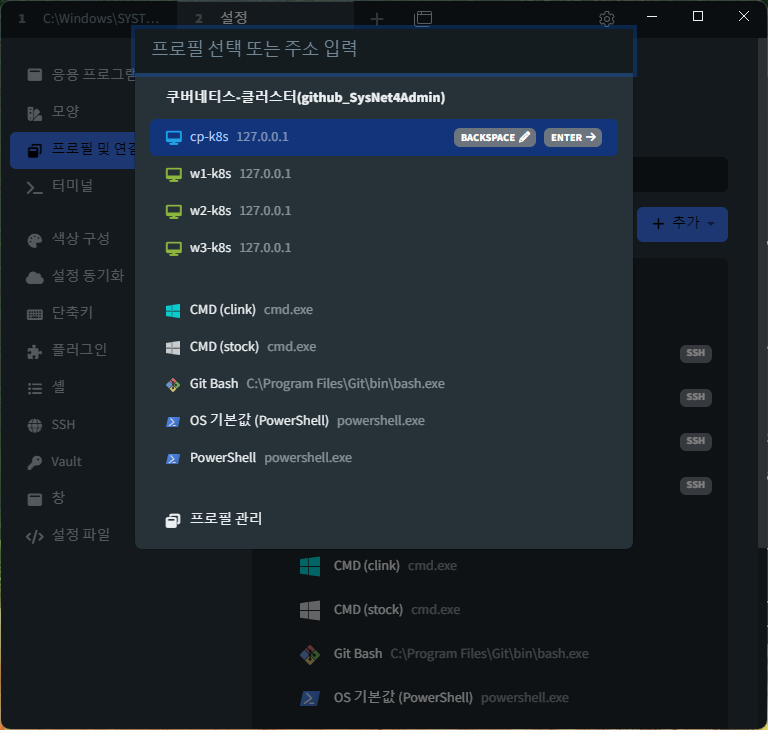The image size is (768, 730).
Task: Click the keyboard icon beside 단축키
Action: 34,315
